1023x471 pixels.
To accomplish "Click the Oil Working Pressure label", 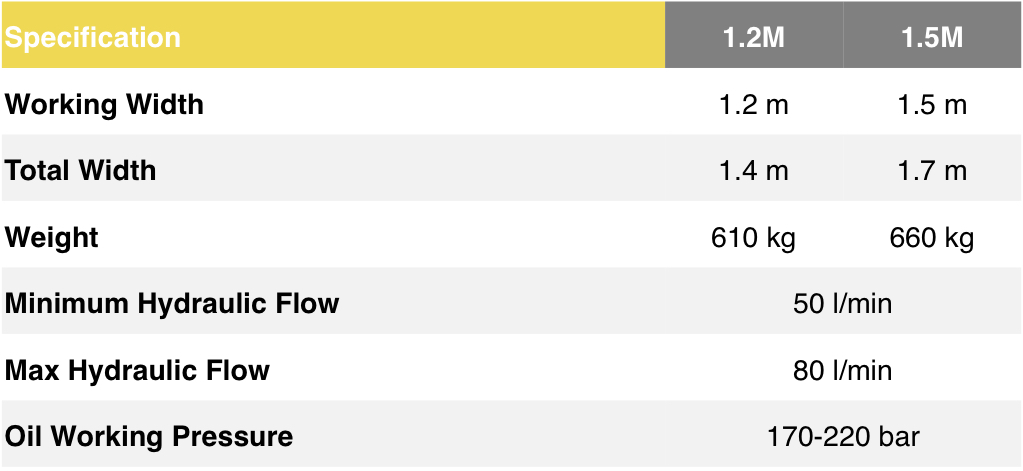I will [149, 437].
